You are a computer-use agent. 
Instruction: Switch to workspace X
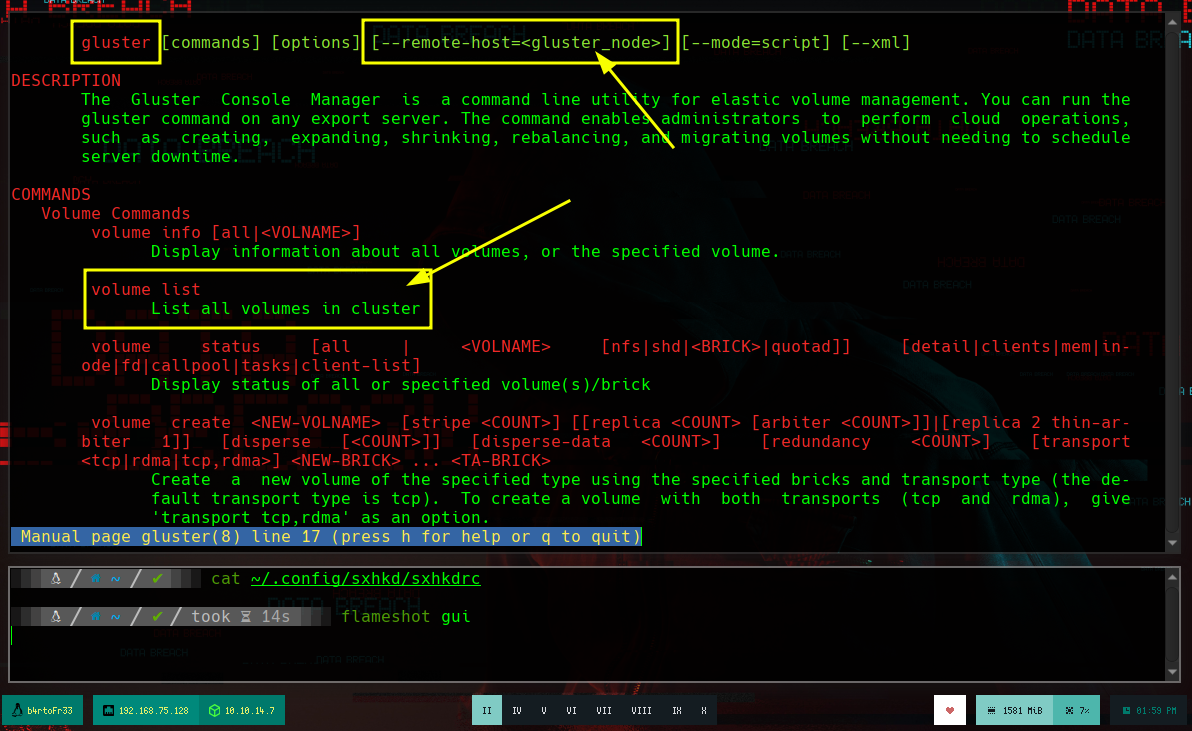coord(703,710)
